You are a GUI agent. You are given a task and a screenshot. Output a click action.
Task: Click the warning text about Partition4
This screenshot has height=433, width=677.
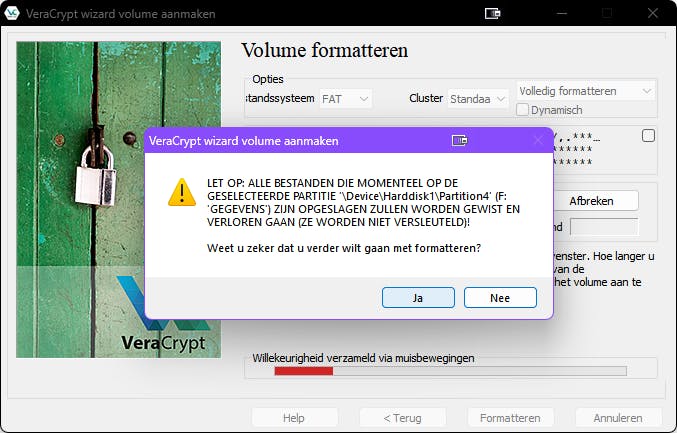pos(364,202)
